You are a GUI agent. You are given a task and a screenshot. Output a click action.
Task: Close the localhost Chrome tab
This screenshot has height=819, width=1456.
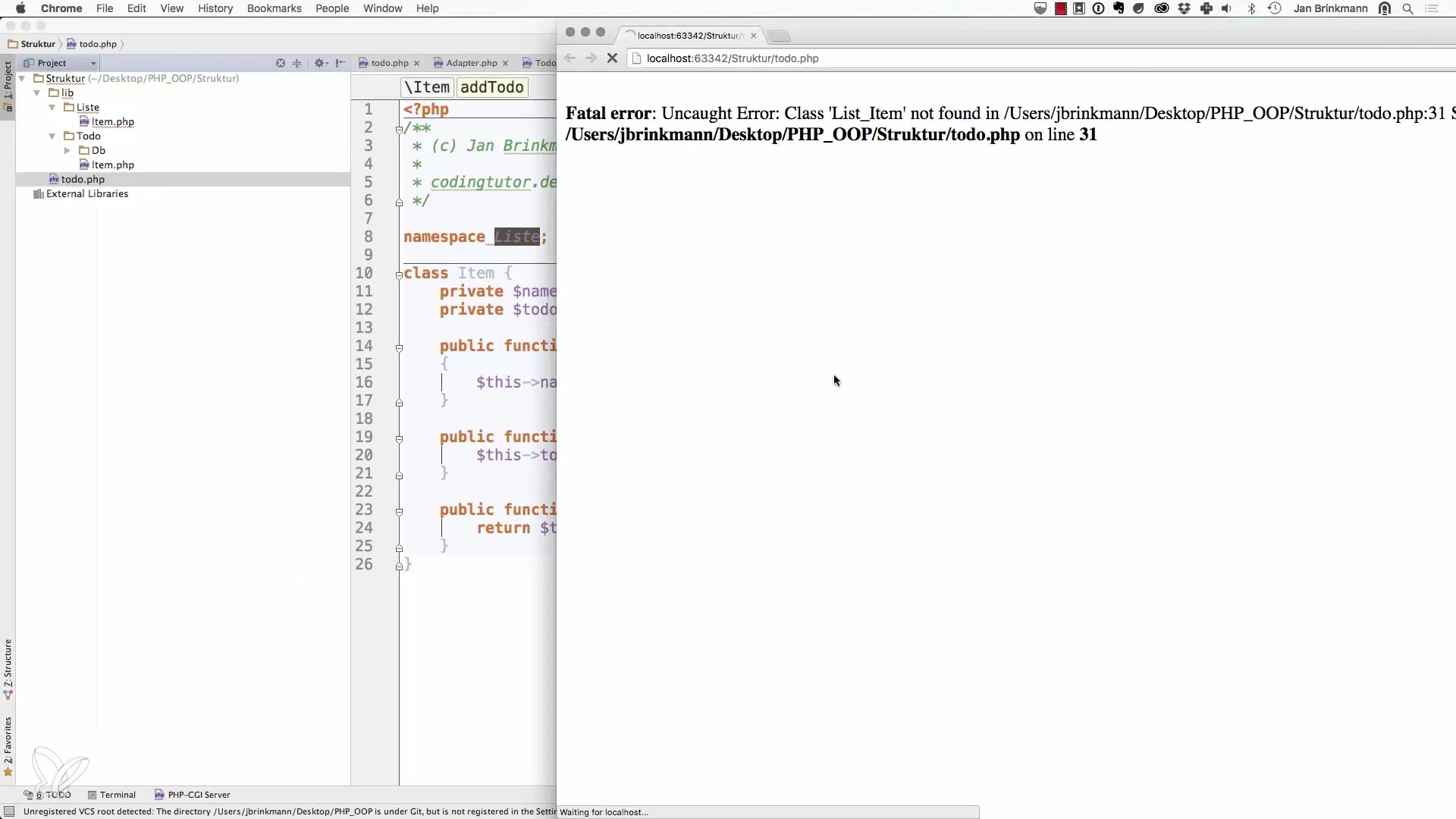[x=754, y=36]
